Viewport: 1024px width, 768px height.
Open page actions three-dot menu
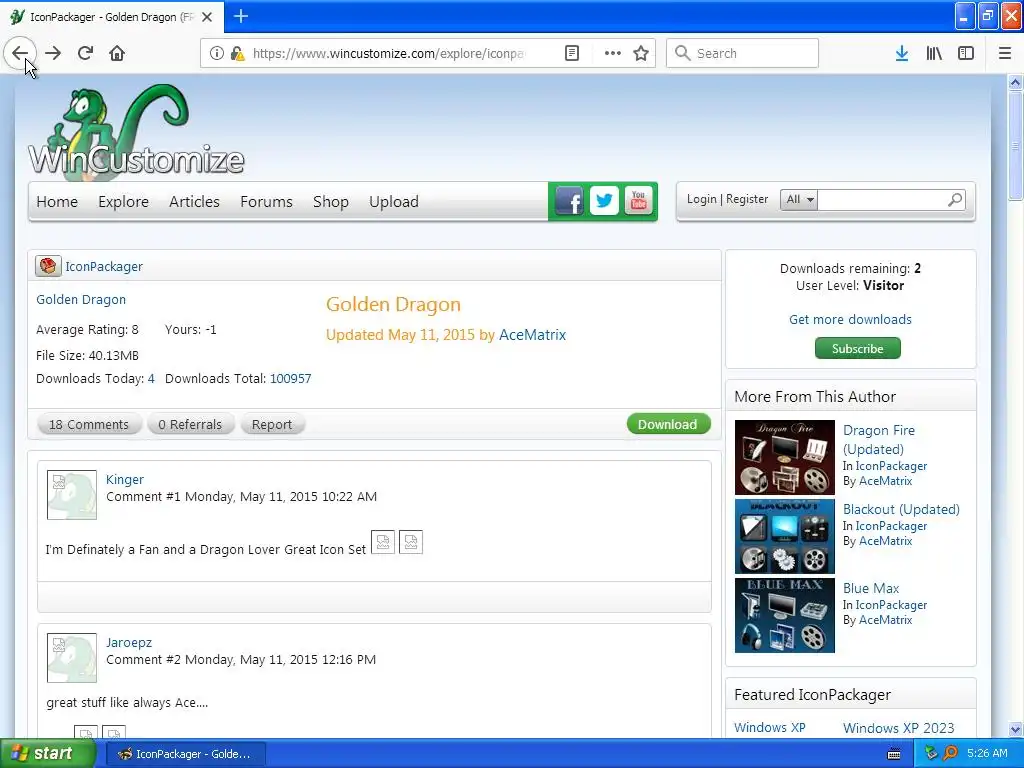pyautogui.click(x=613, y=53)
